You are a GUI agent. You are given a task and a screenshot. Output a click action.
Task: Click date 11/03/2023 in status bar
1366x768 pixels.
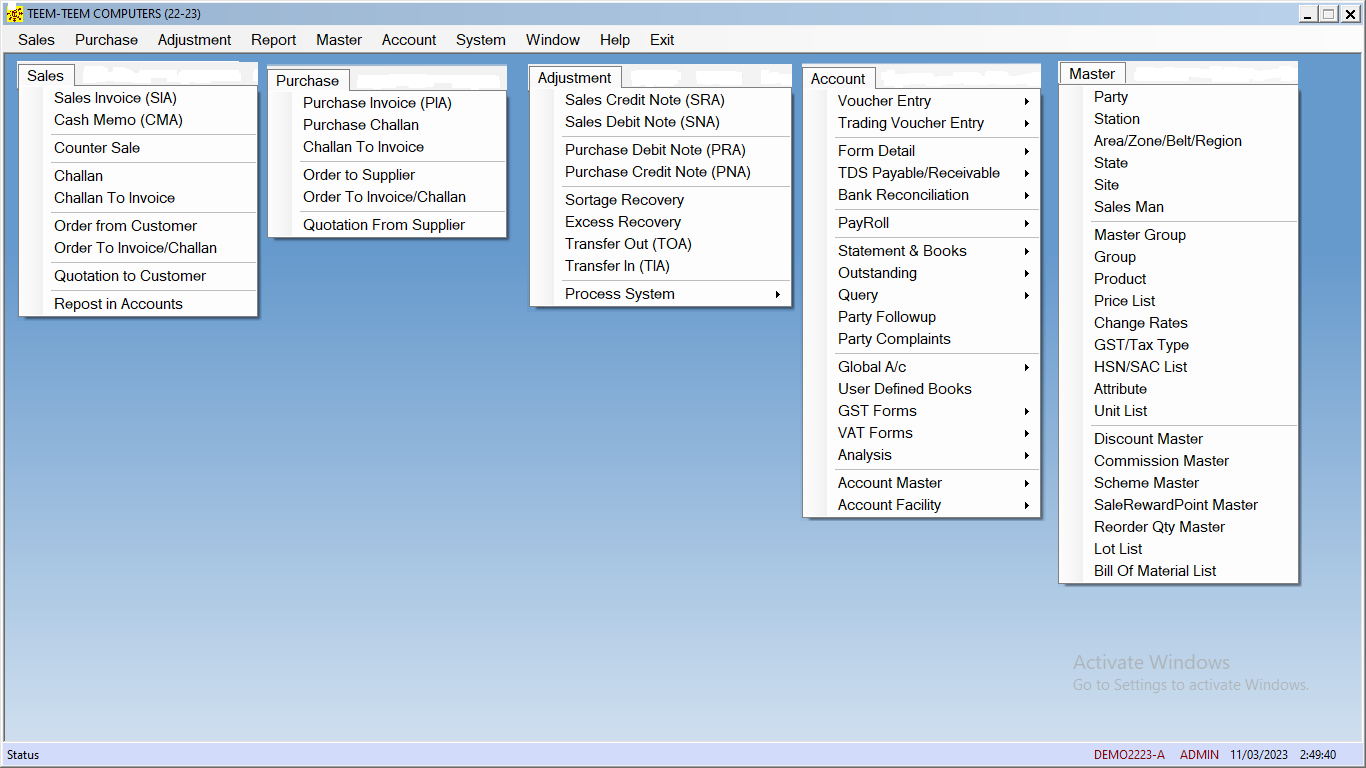pos(1259,755)
